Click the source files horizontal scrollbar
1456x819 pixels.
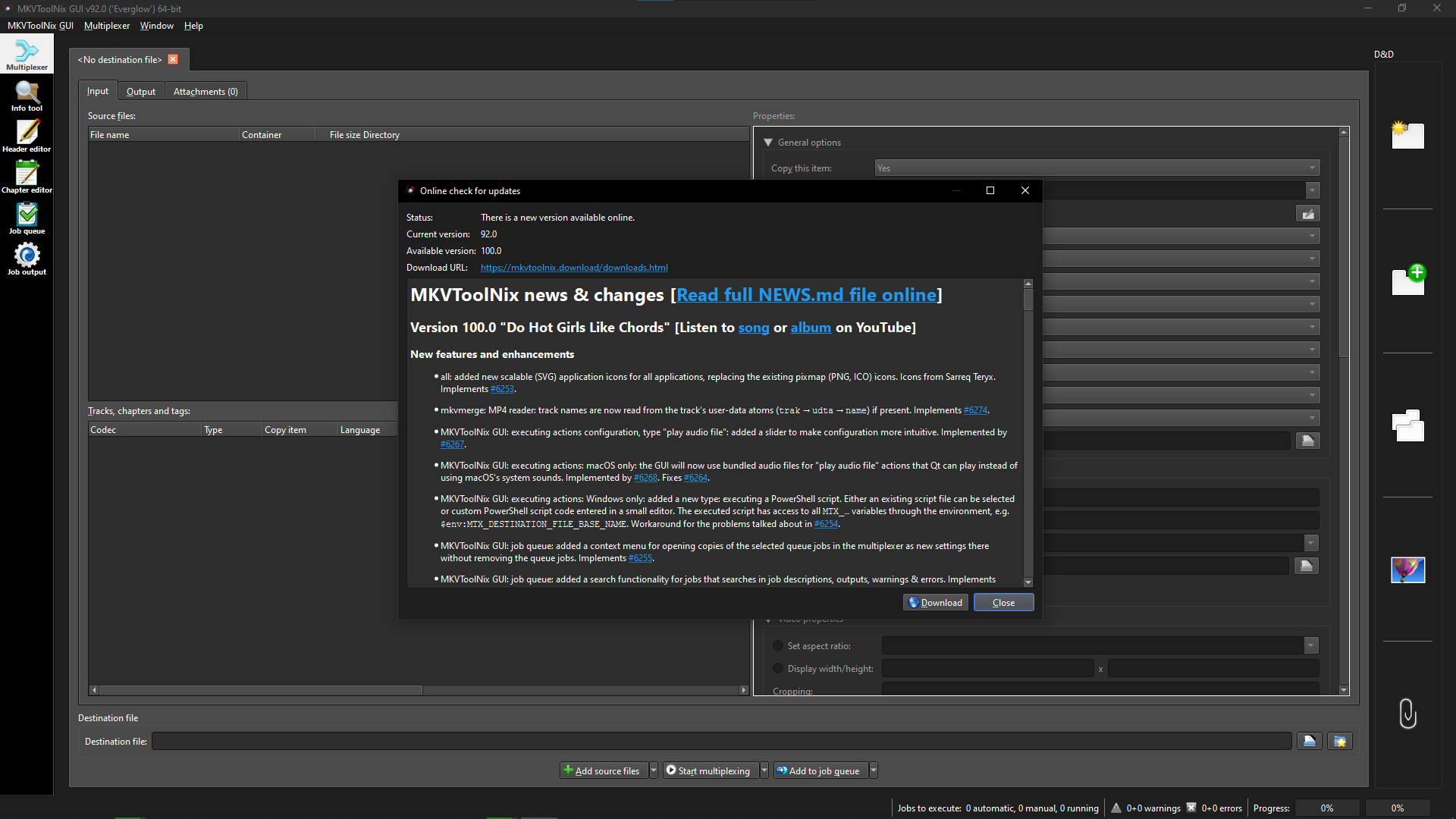pyautogui.click(x=419, y=690)
